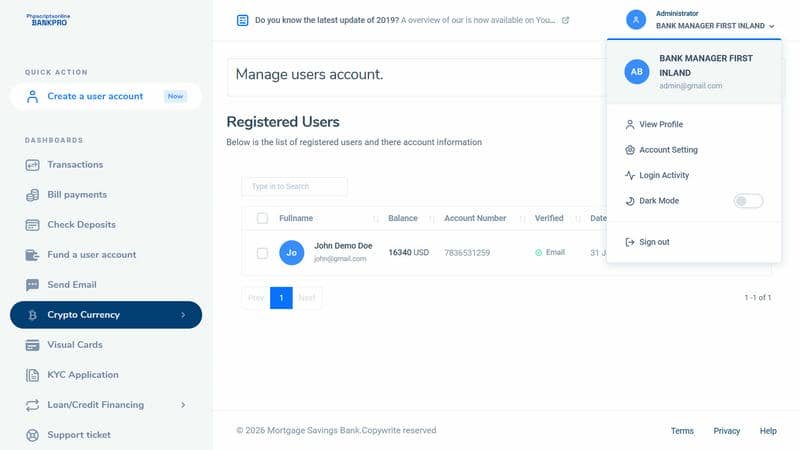The image size is (800, 450).
Task: Expand the Crypto Currency submenu
Action: (x=183, y=315)
